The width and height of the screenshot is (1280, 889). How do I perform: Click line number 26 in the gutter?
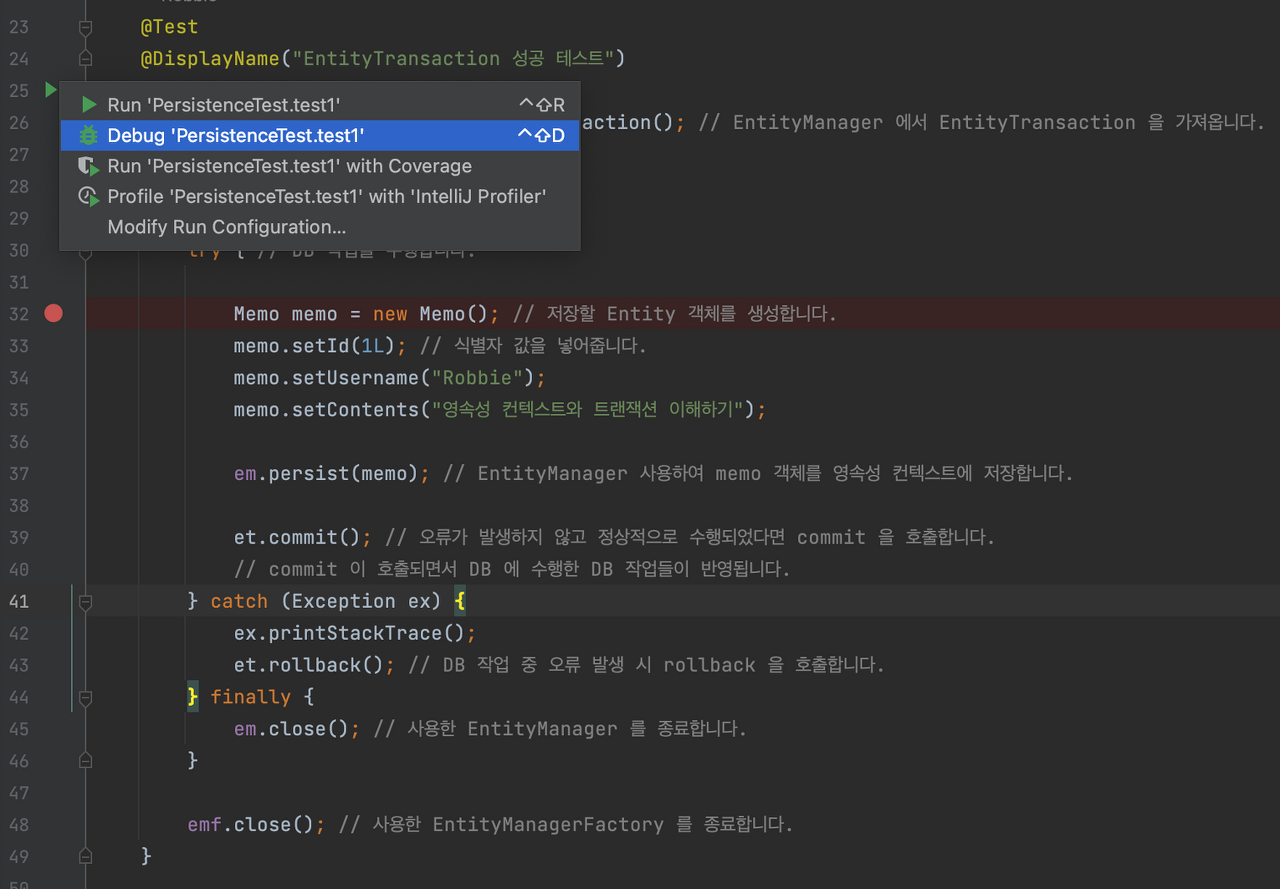tap(20, 122)
